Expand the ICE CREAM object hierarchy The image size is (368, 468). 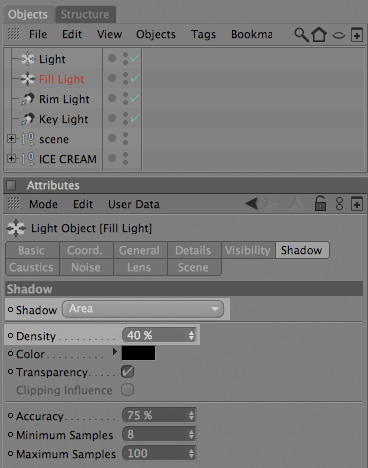pos(11,158)
